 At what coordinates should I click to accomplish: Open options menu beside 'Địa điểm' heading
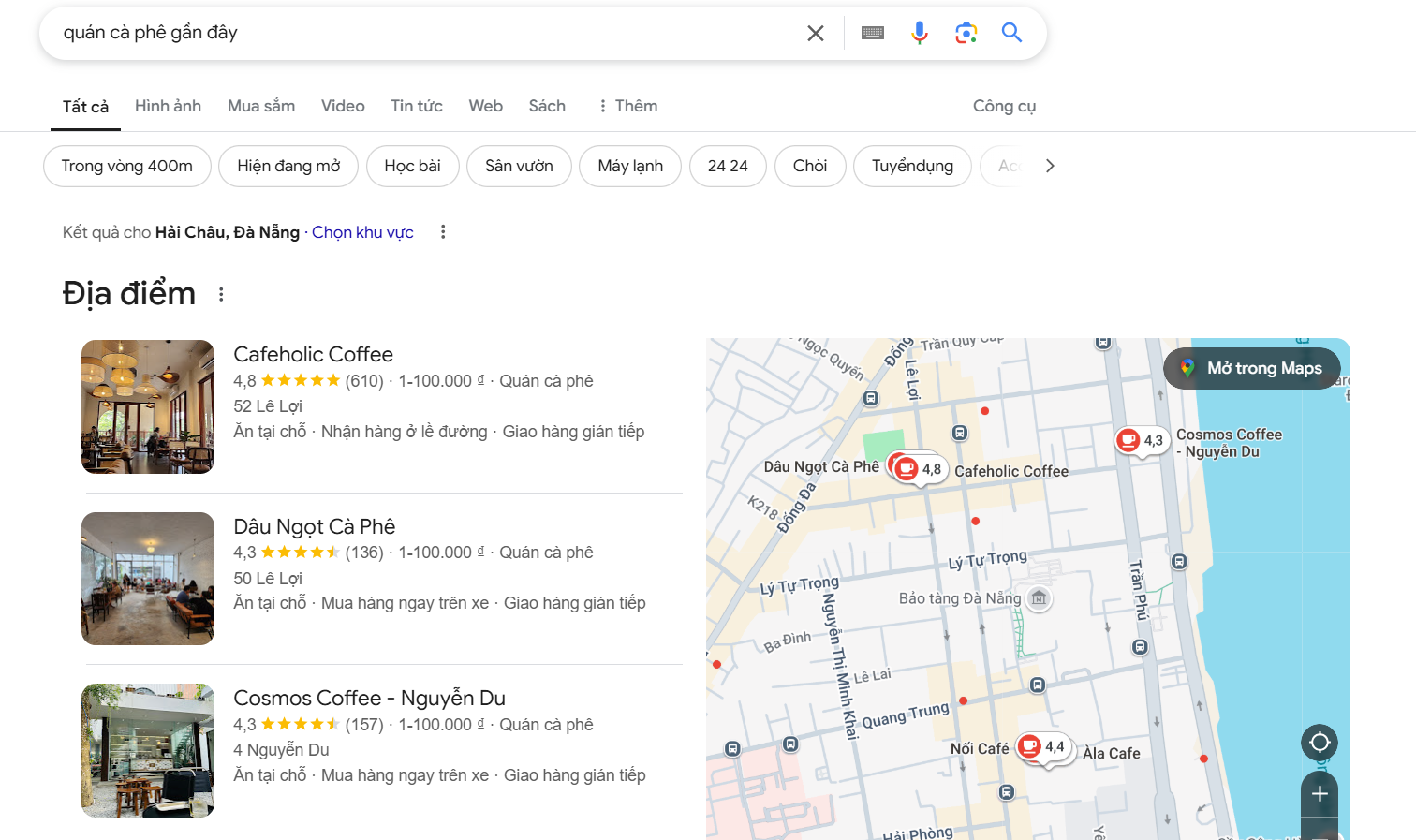(x=221, y=295)
